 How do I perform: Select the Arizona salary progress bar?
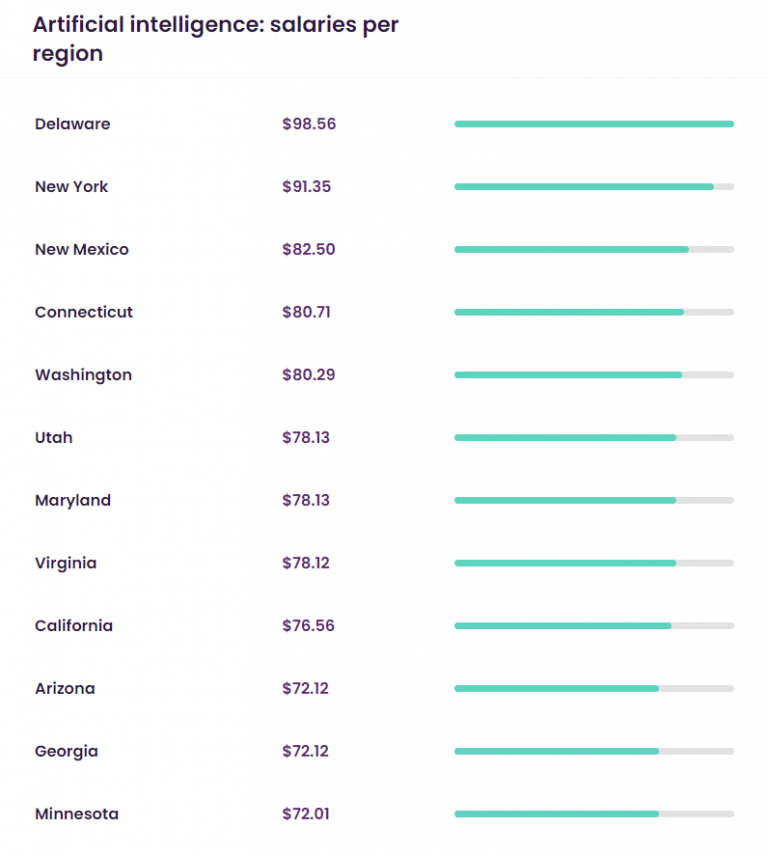click(593, 688)
